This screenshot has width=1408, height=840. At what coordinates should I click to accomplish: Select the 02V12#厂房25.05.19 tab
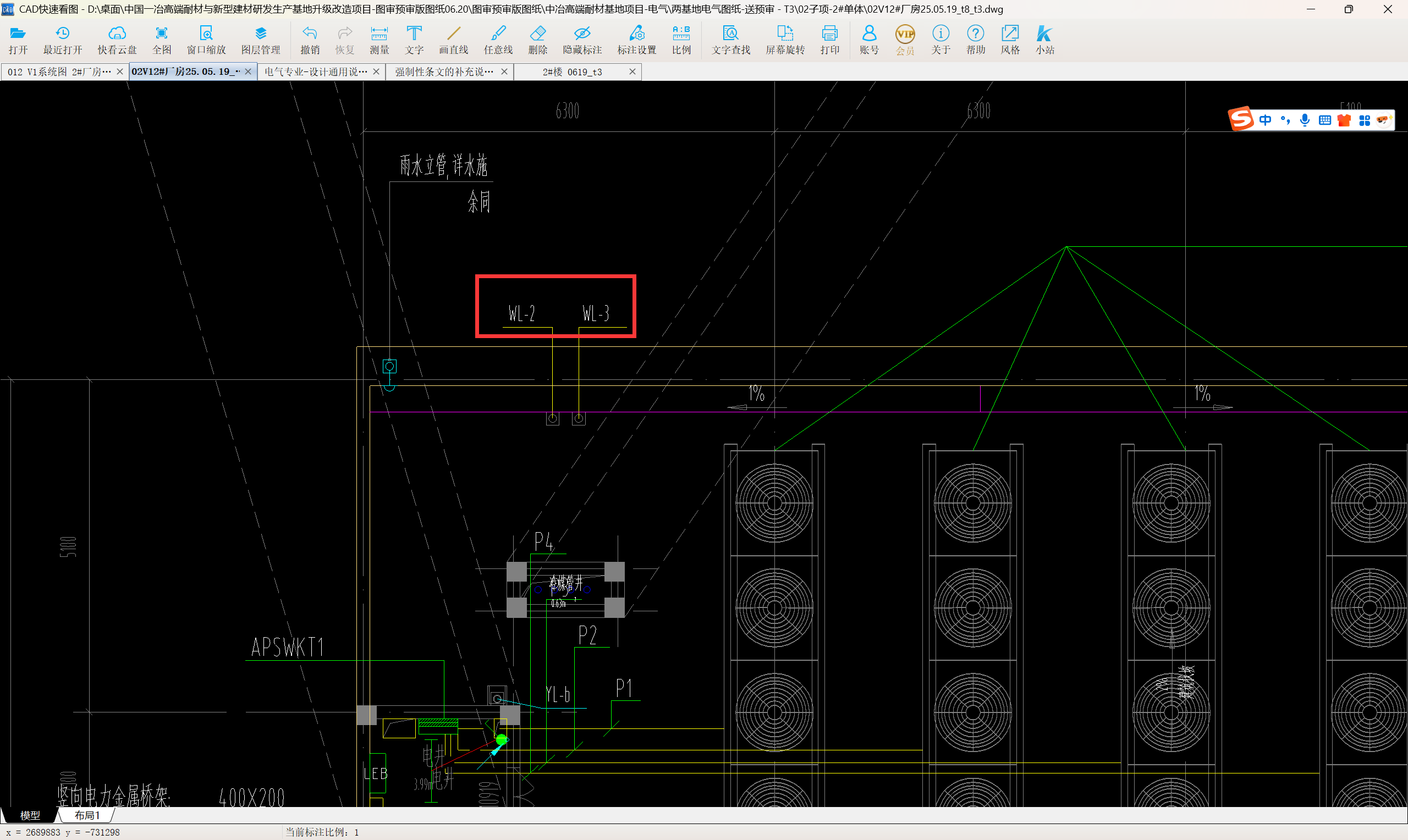[186, 72]
